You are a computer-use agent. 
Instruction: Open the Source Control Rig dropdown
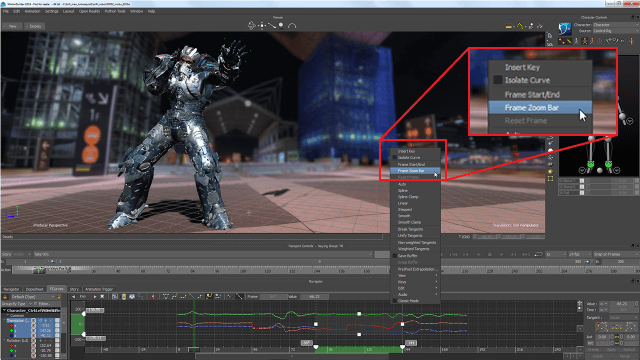click(x=616, y=31)
